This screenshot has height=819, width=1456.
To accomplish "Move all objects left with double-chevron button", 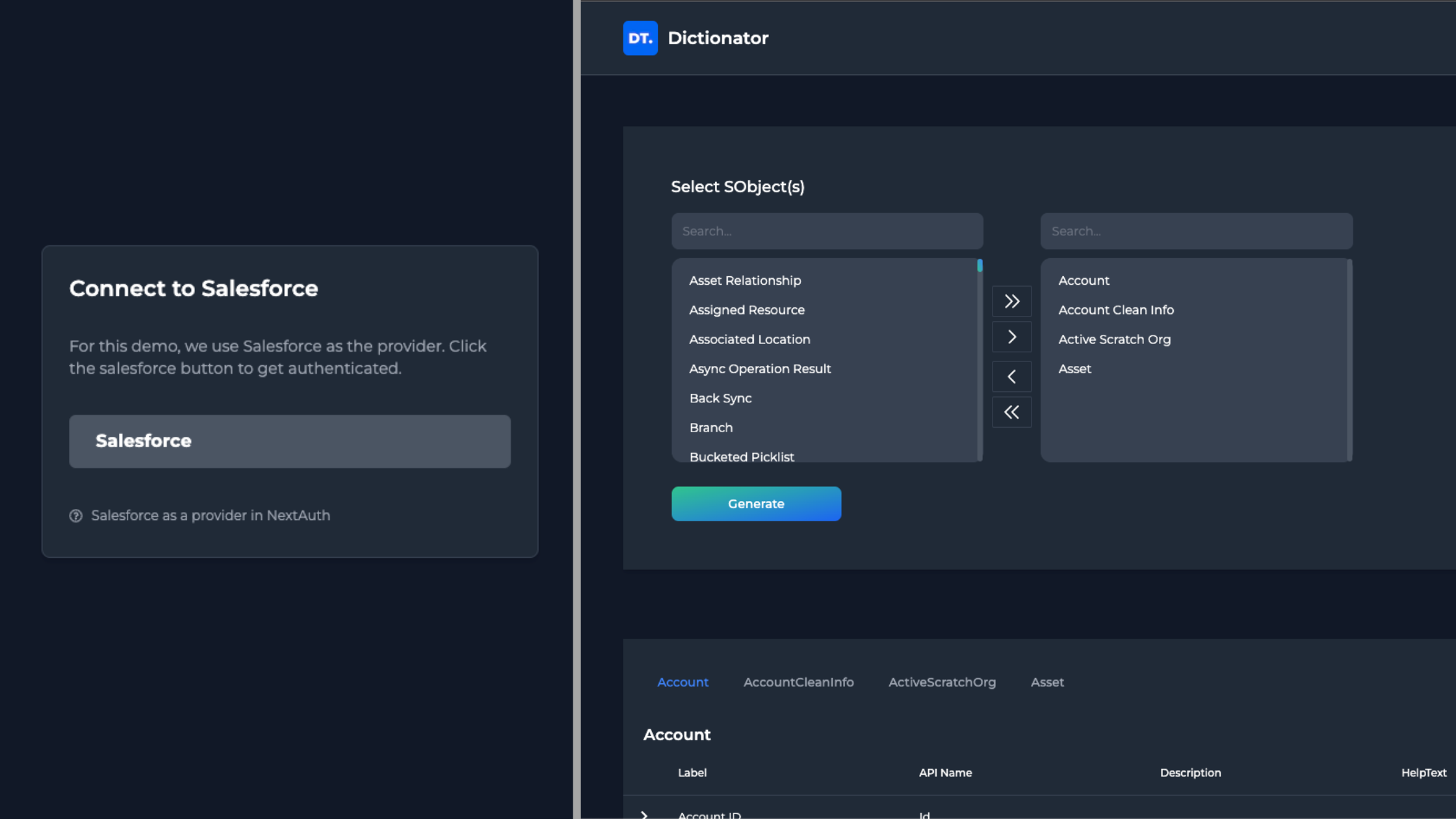I will [x=1011, y=412].
